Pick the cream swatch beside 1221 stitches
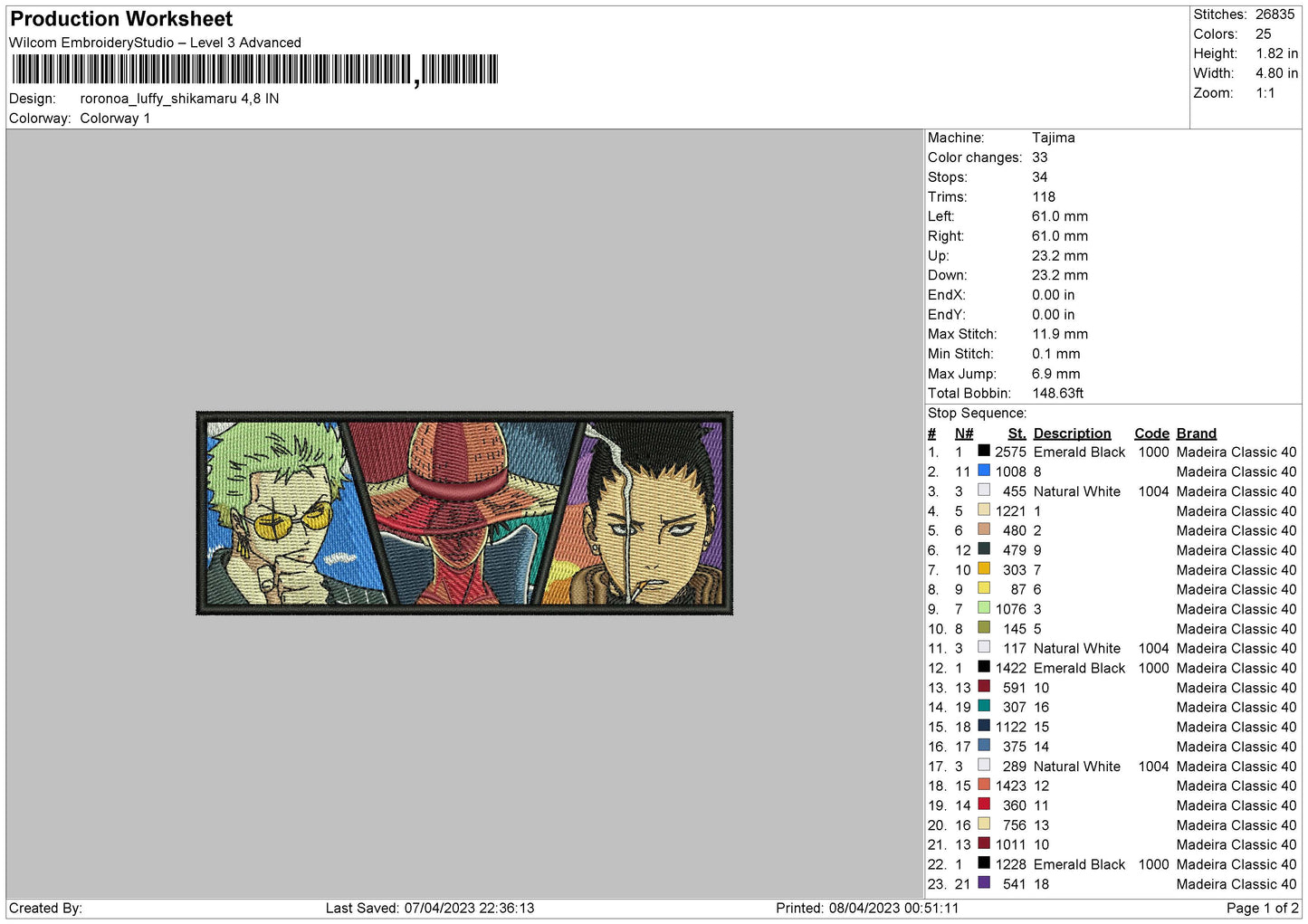The width and height of the screenshot is (1308, 924). click(x=984, y=510)
